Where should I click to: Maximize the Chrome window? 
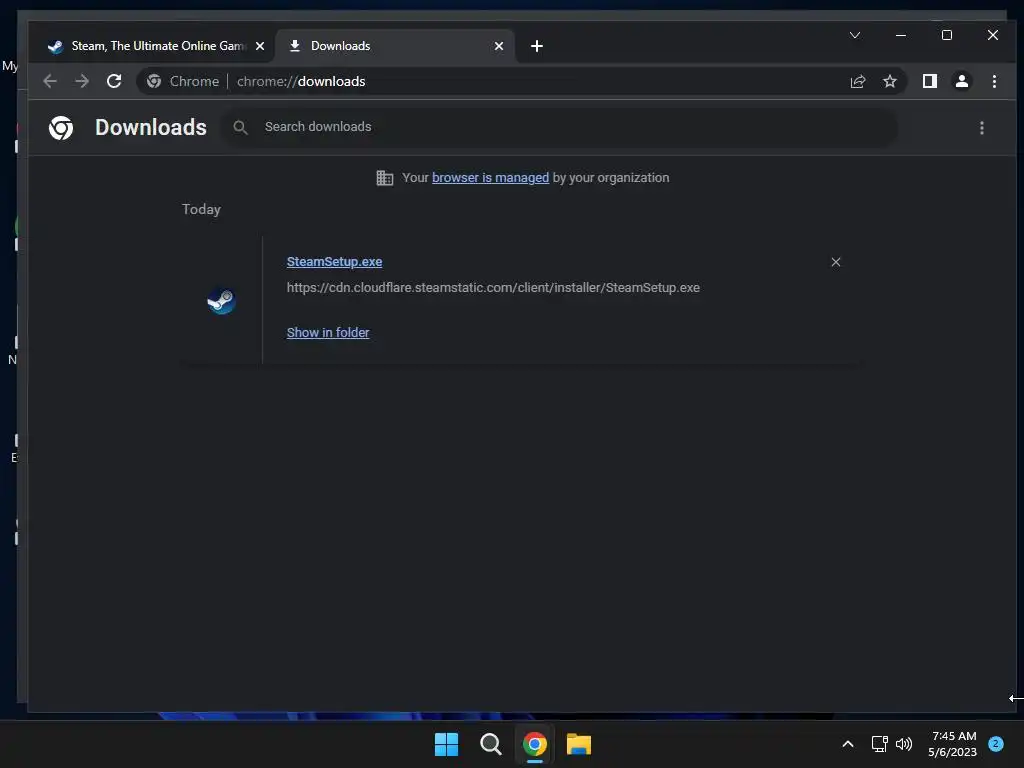[947, 35]
